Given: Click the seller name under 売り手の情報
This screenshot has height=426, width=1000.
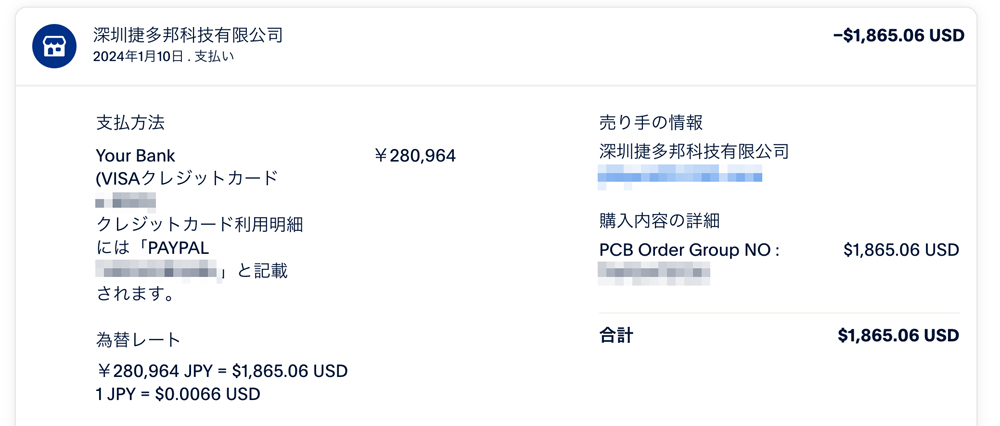Looking at the screenshot, I should point(694,152).
